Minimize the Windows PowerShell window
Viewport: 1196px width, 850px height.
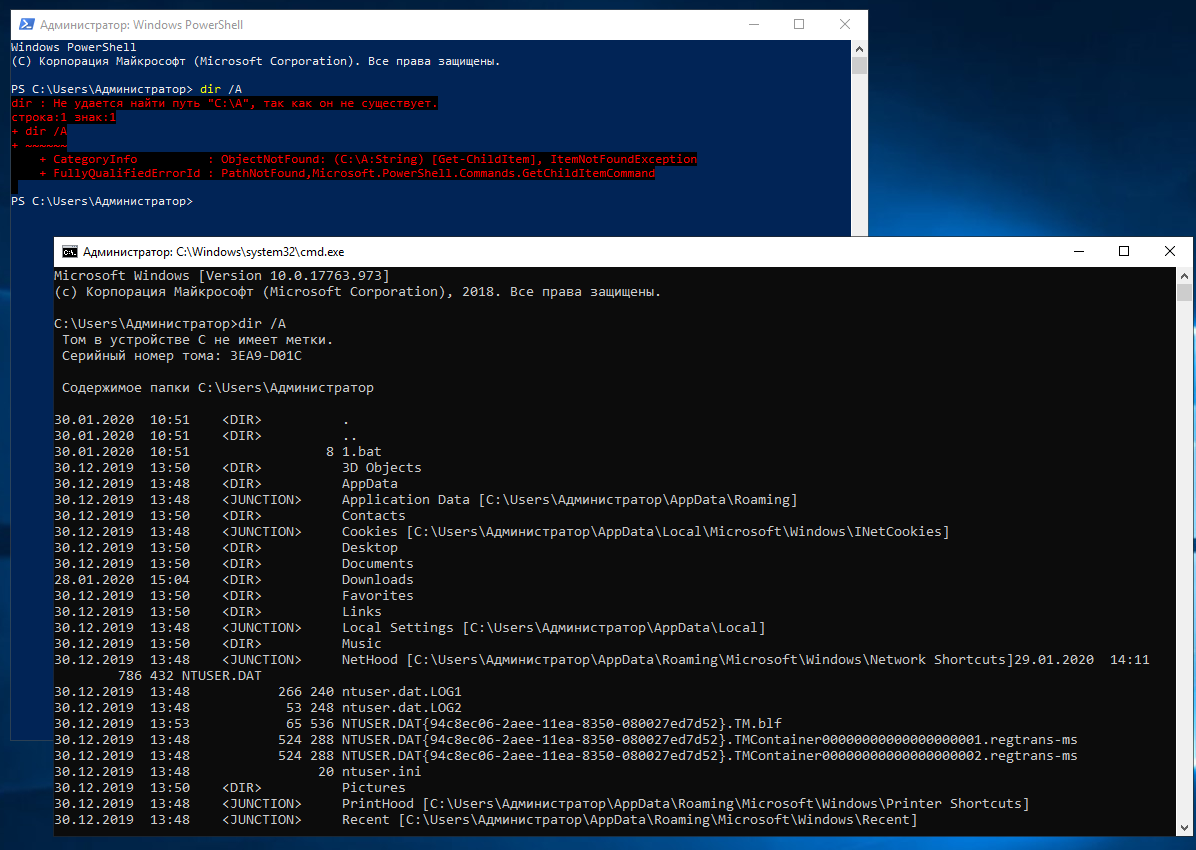(x=752, y=24)
